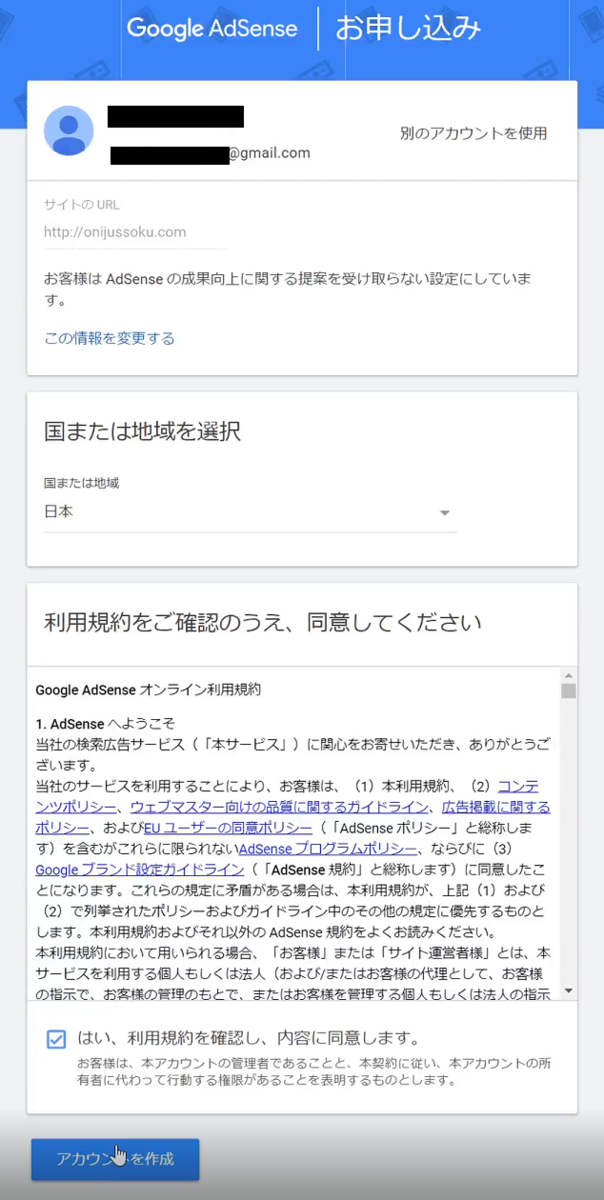The image size is (604, 1200).
Task: Click the 利用規約をご確認のうえ、同意してください heading
Action: click(x=263, y=623)
